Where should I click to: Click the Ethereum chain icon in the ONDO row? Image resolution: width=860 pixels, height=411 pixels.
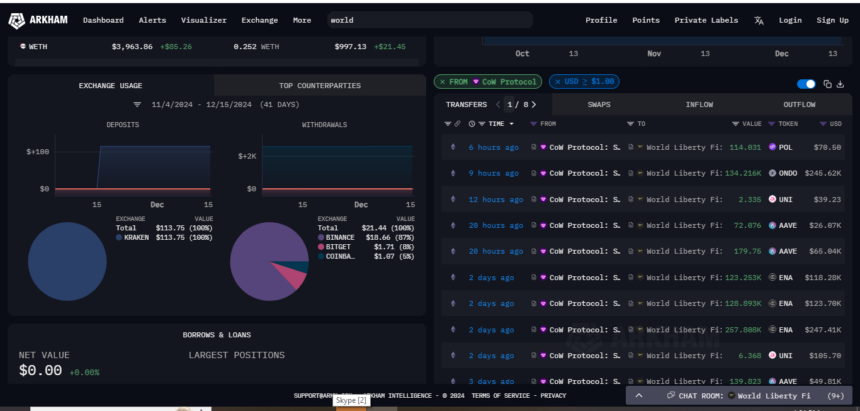coord(453,173)
